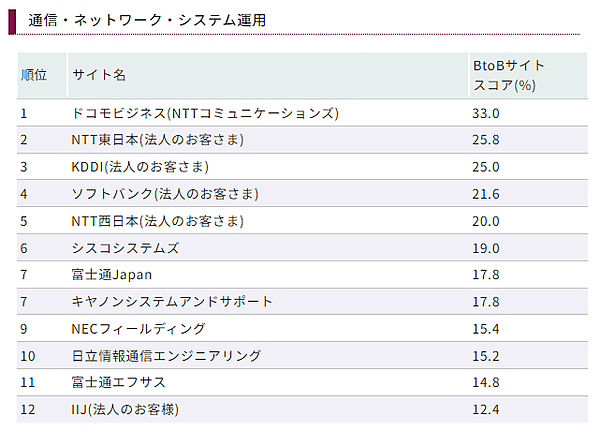
Task: Click the 25.8 score for NTT東日本
Action: coord(485,140)
